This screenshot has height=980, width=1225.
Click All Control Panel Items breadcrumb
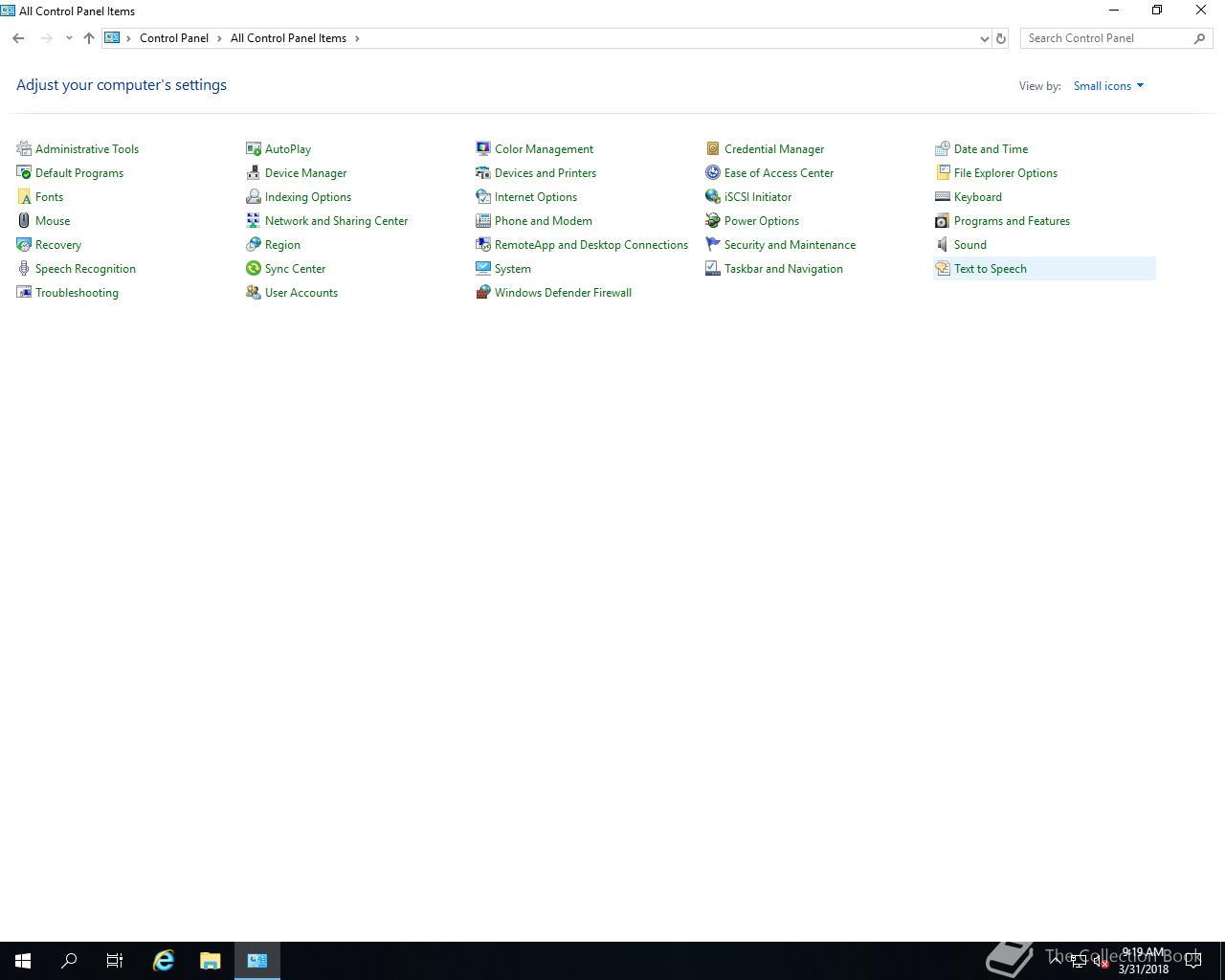(x=288, y=38)
